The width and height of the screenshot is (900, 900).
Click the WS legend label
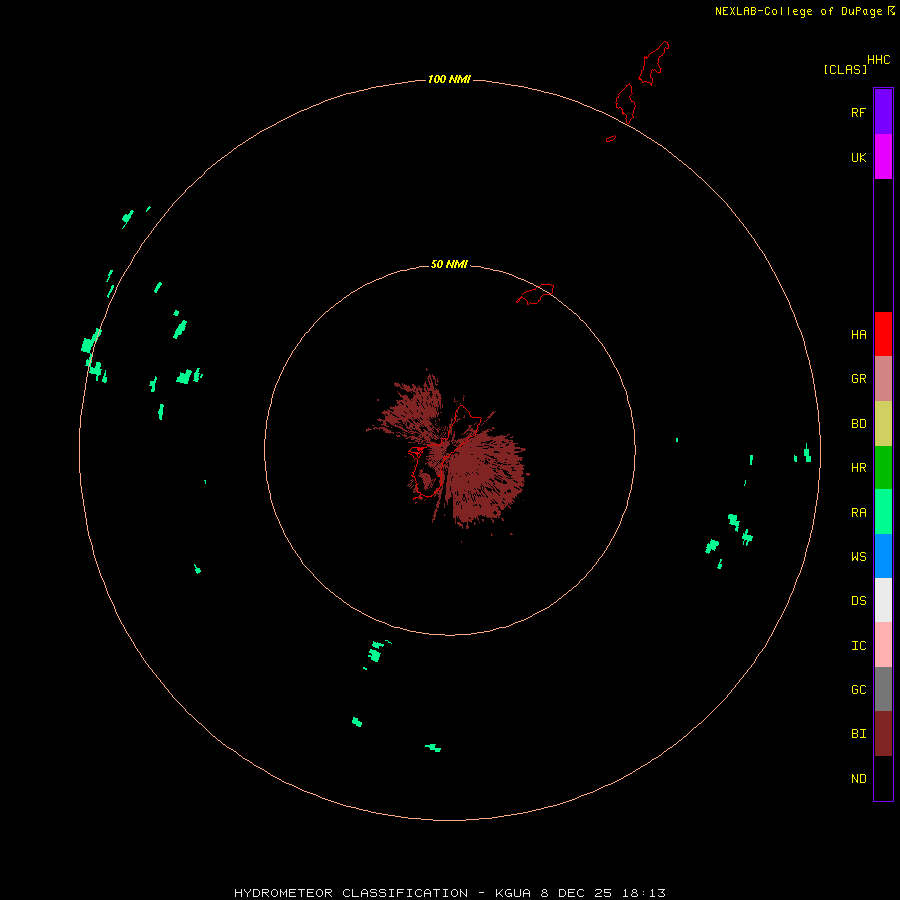858,556
